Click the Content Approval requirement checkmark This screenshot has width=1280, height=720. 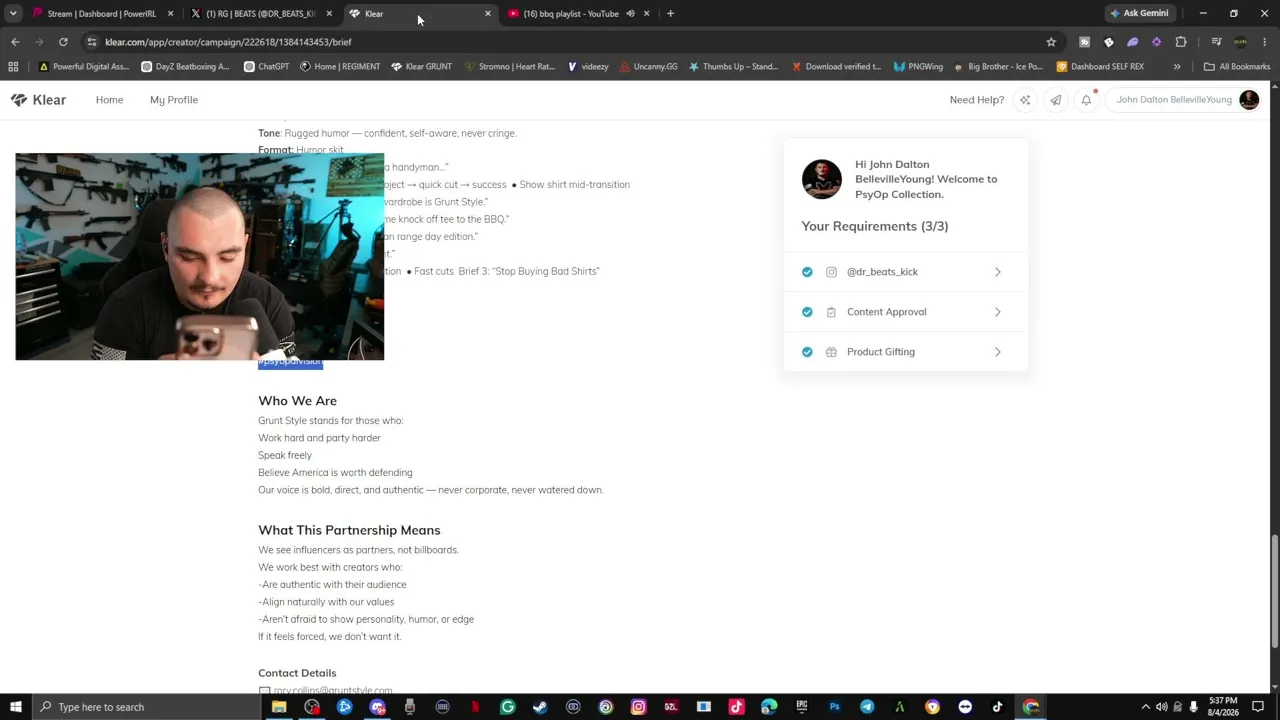(807, 312)
